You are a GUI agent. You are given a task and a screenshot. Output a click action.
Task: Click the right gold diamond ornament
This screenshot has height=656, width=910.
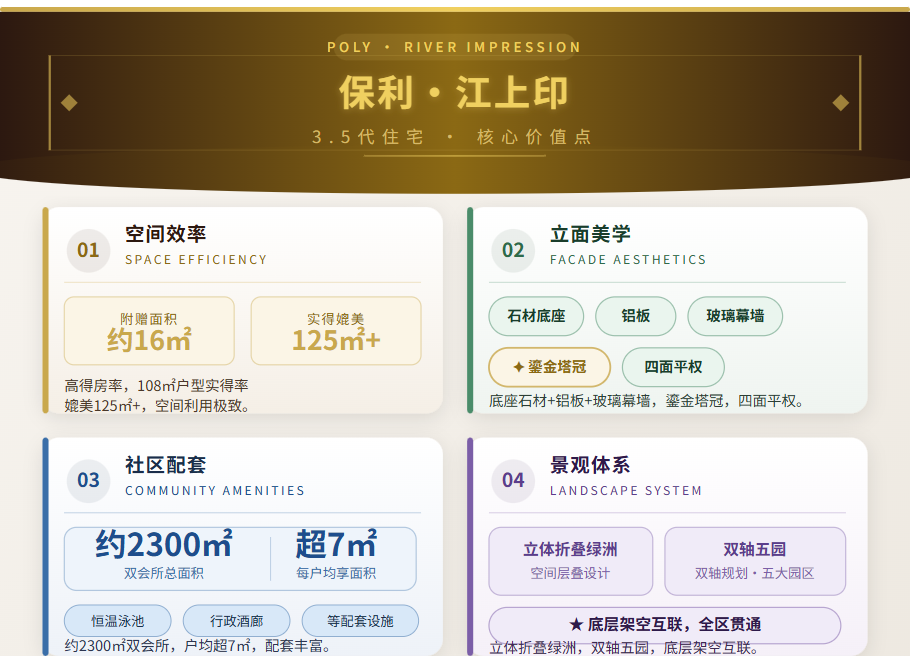coord(841,103)
